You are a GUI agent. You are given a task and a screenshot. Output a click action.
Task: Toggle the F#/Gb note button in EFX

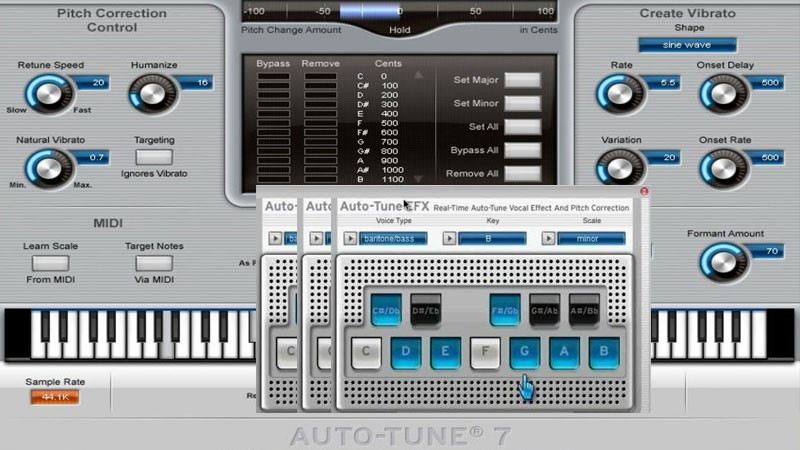click(505, 310)
